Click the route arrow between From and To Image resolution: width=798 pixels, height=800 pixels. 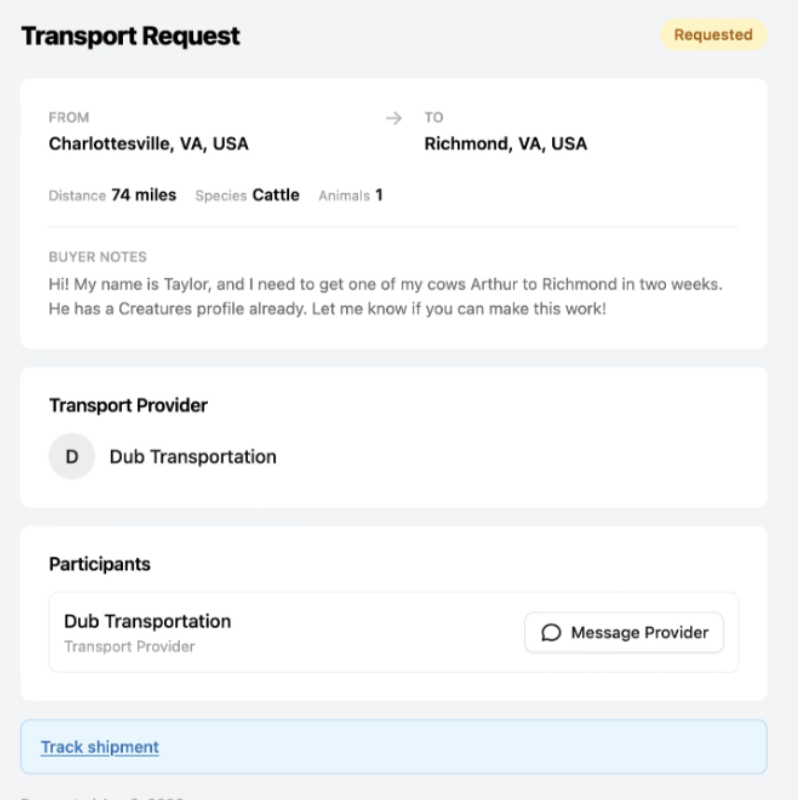pos(393,118)
